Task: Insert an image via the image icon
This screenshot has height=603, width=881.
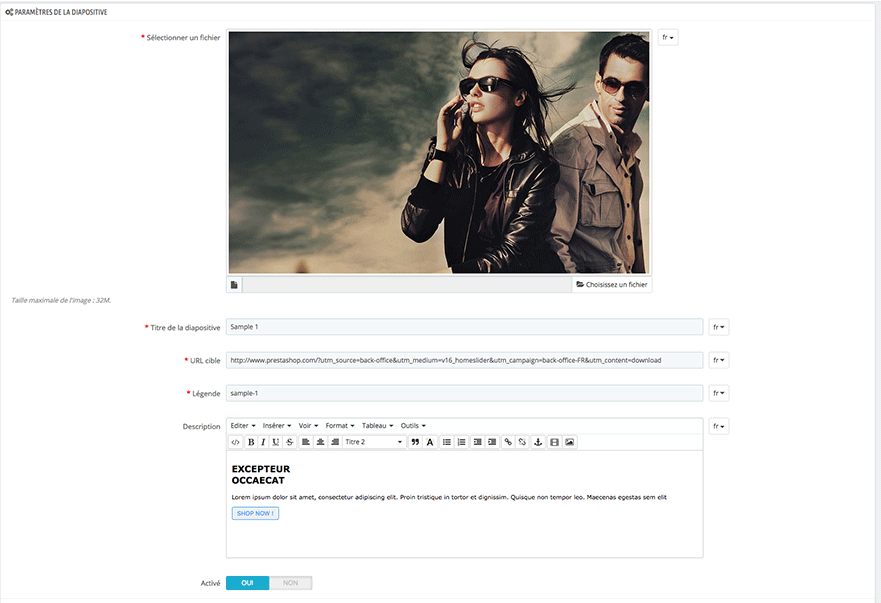Action: (x=569, y=442)
